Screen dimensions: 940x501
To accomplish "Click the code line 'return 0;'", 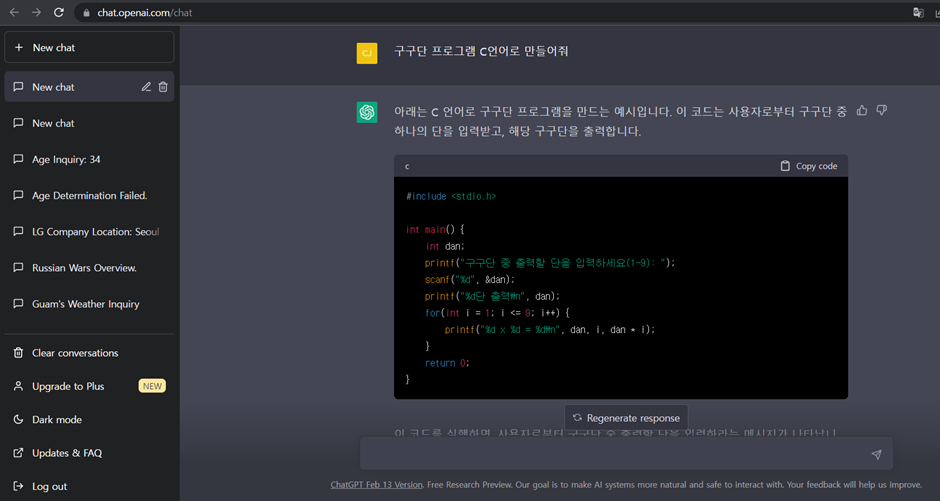I will pyautogui.click(x=447, y=363).
